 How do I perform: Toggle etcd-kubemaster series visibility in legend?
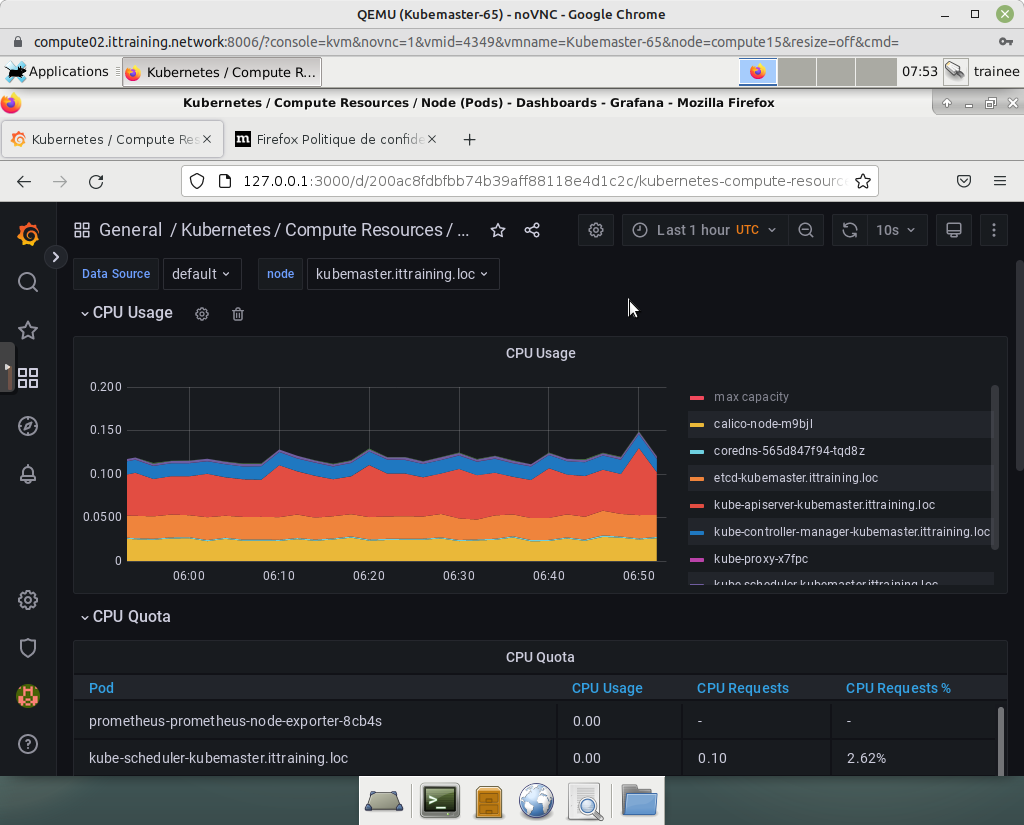coord(795,478)
